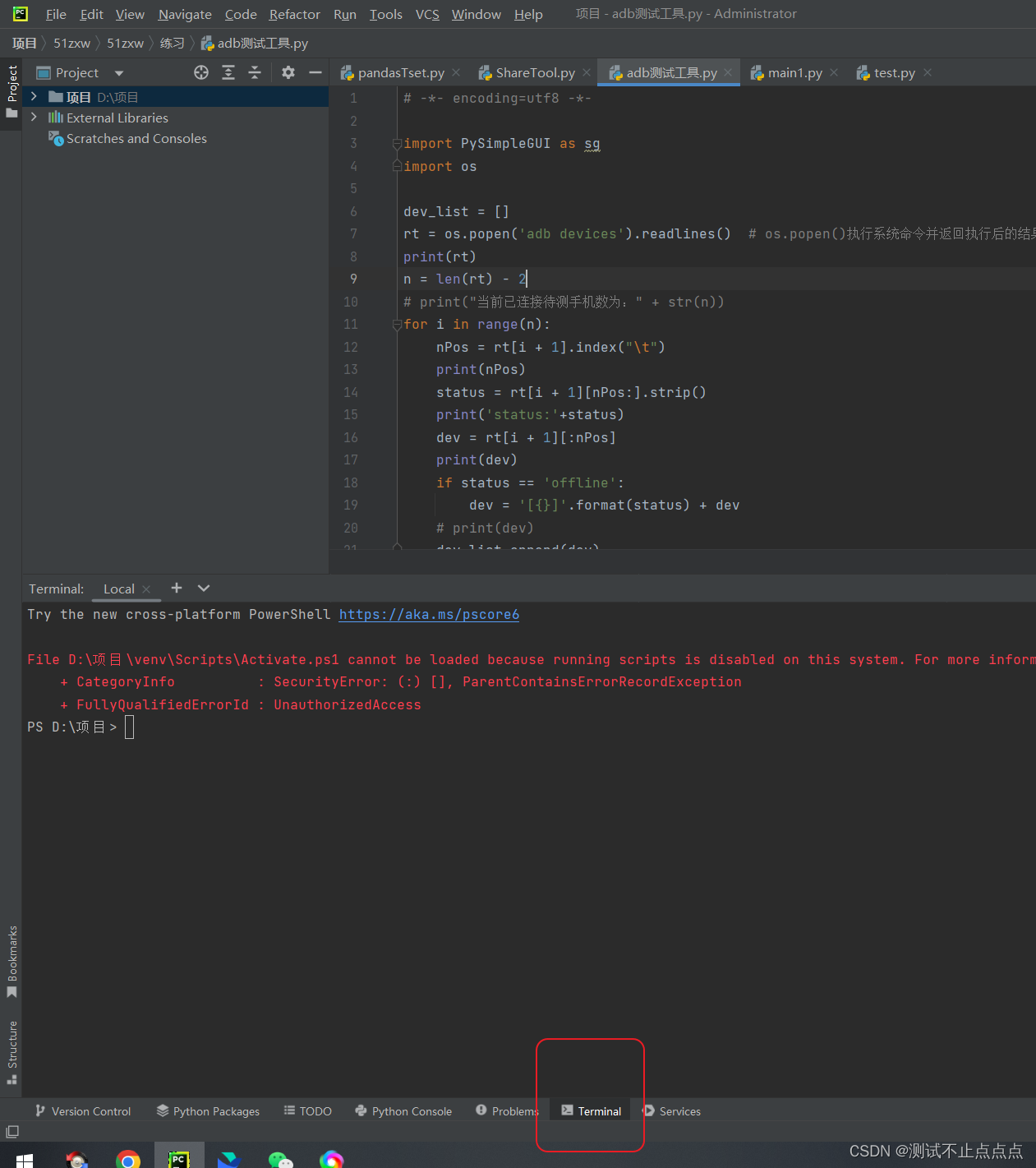
Task: Open the Navigate menu
Action: (x=185, y=14)
